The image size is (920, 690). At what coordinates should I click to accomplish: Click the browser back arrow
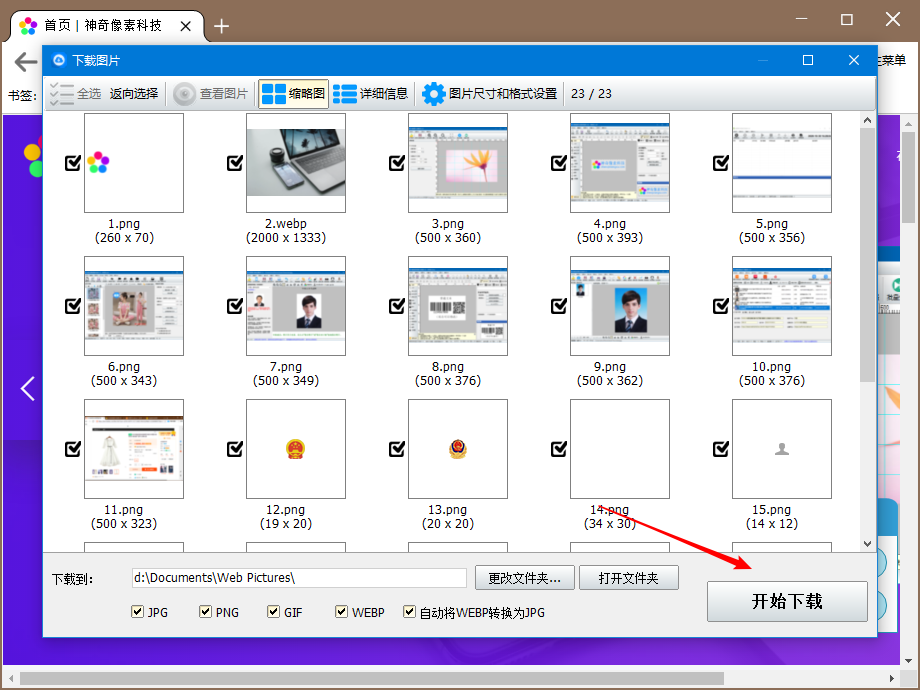click(24, 61)
